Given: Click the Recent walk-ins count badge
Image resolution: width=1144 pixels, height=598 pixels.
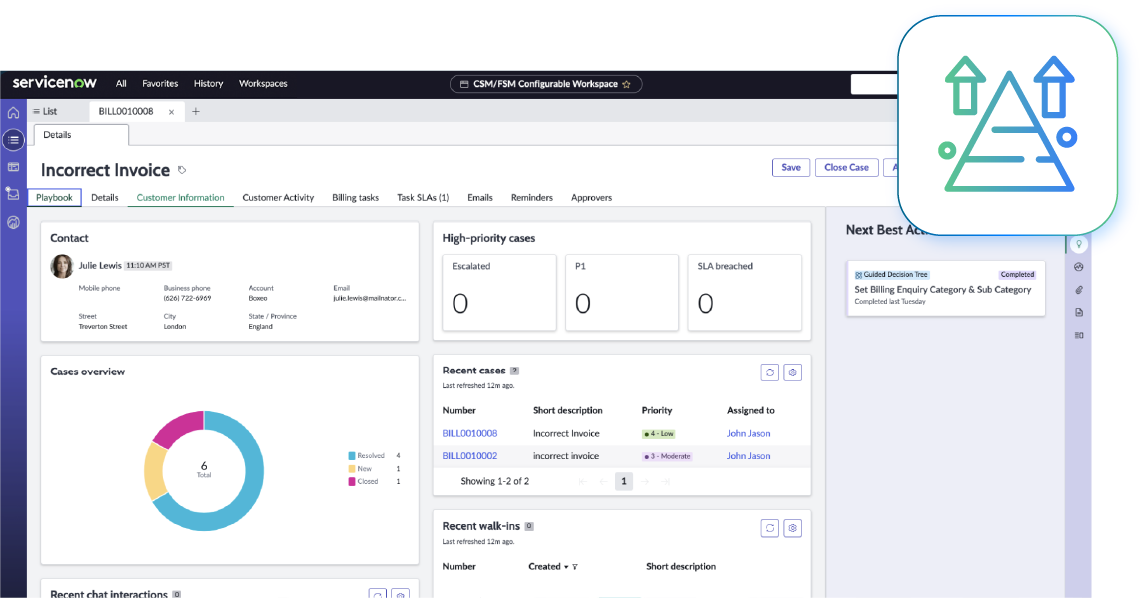Looking at the screenshot, I should click(529, 526).
